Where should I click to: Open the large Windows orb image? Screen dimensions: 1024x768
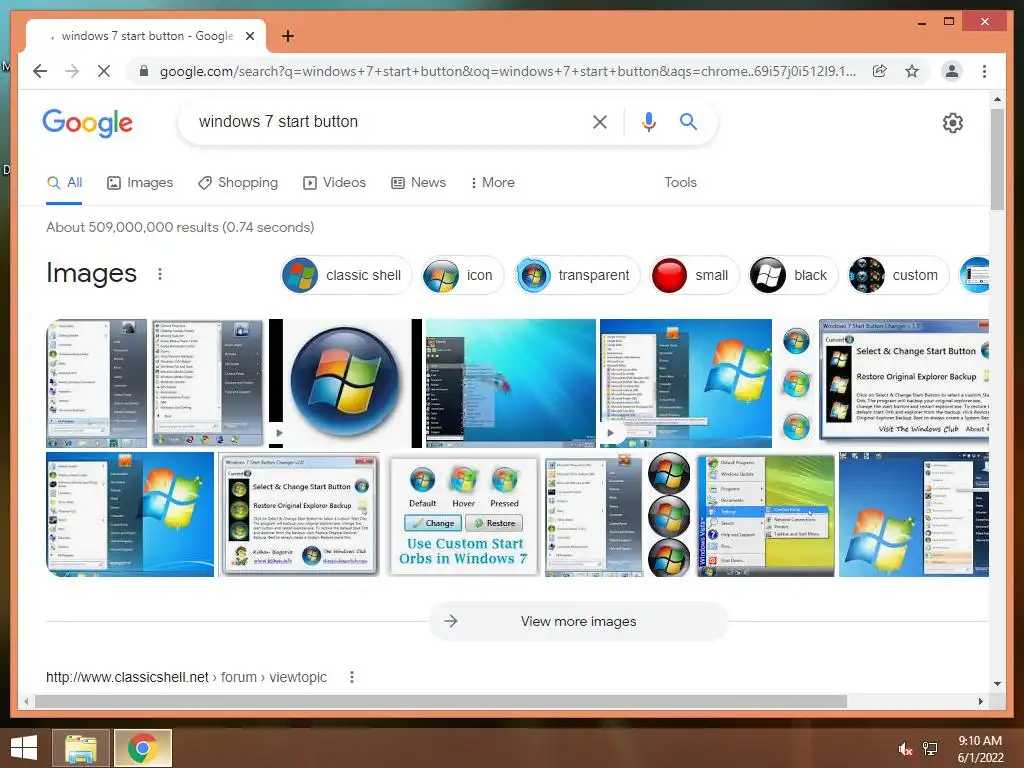(345, 383)
